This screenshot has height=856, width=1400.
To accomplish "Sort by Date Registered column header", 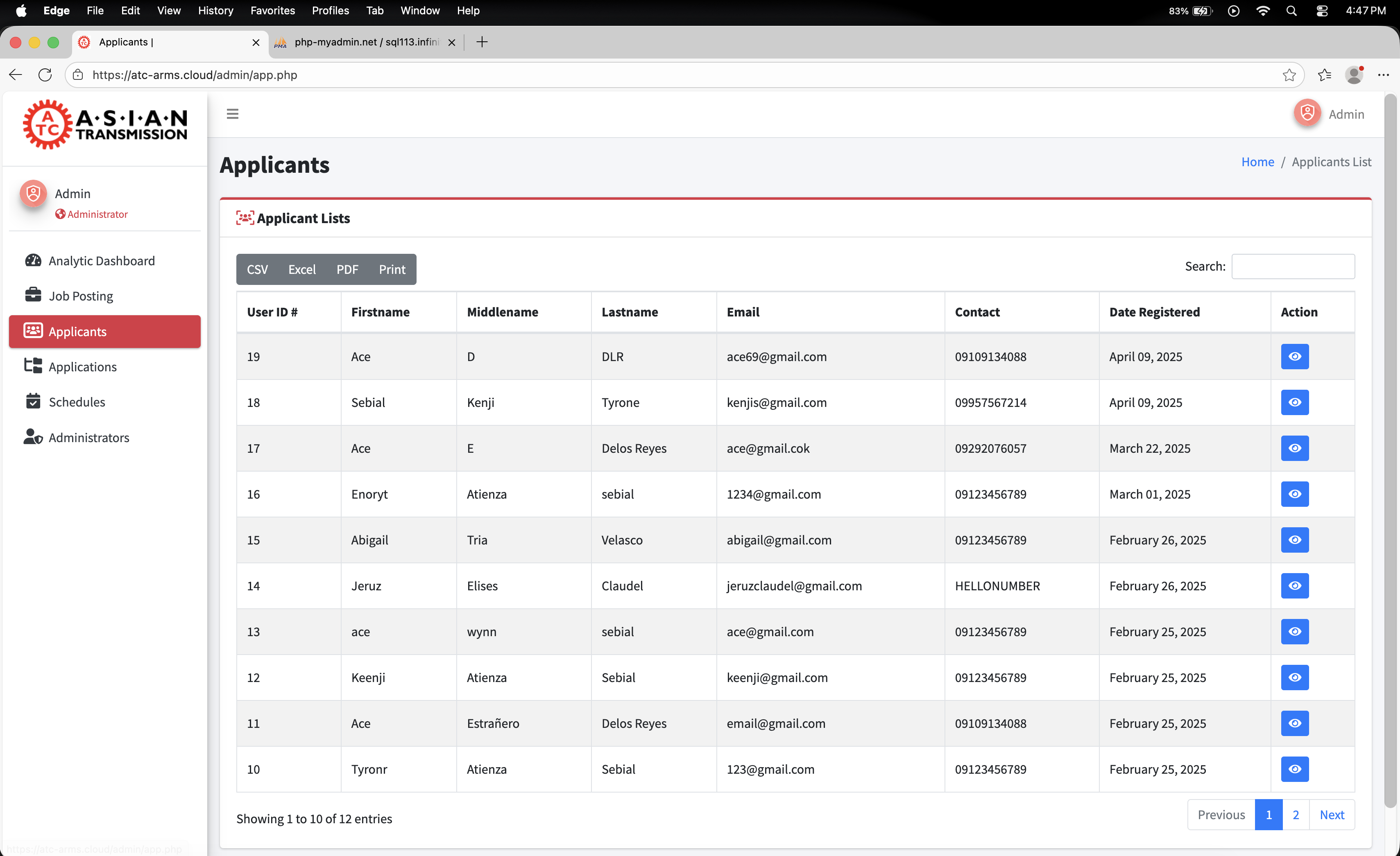I will click(1154, 312).
